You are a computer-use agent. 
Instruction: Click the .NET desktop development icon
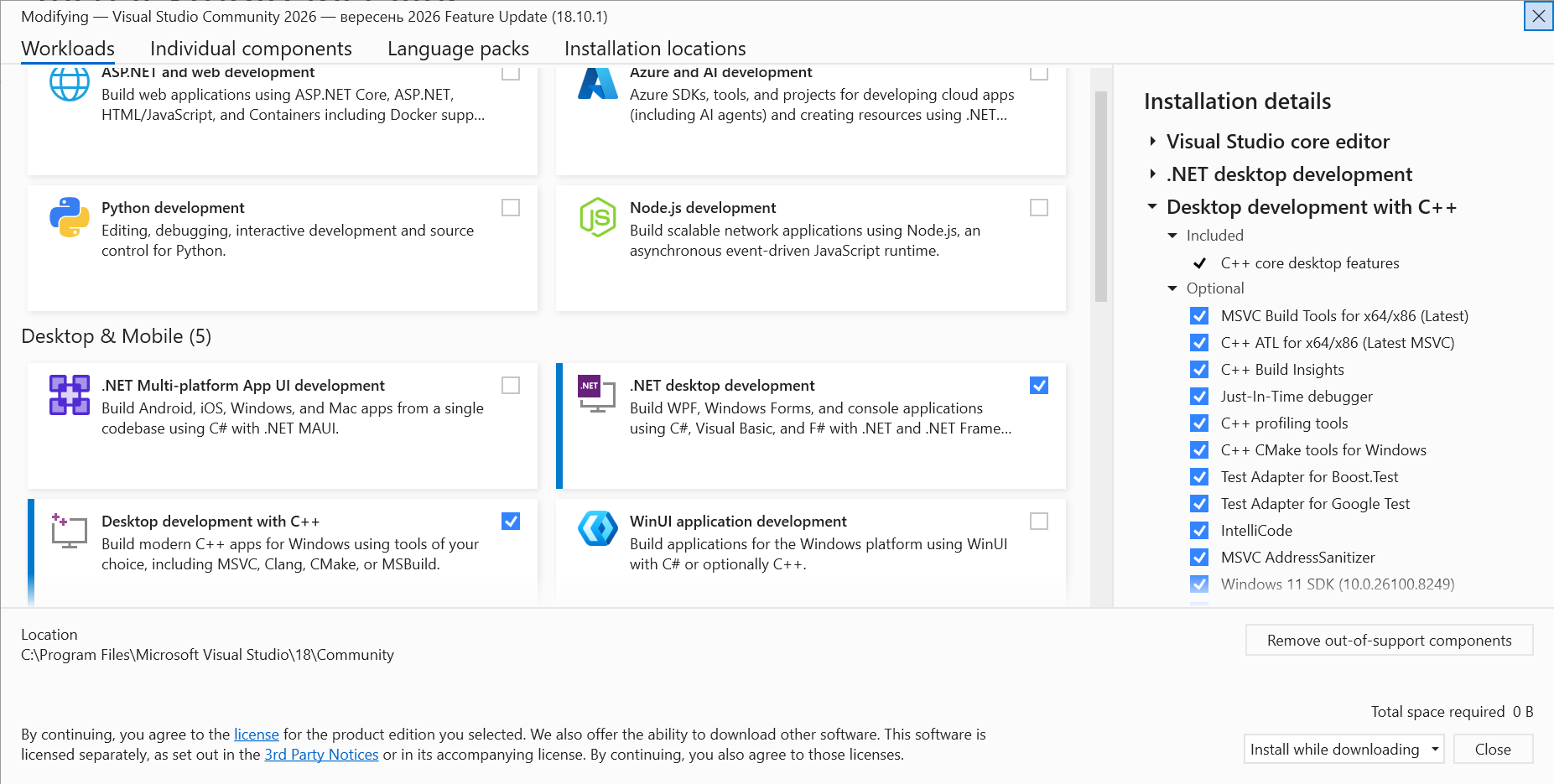point(597,394)
